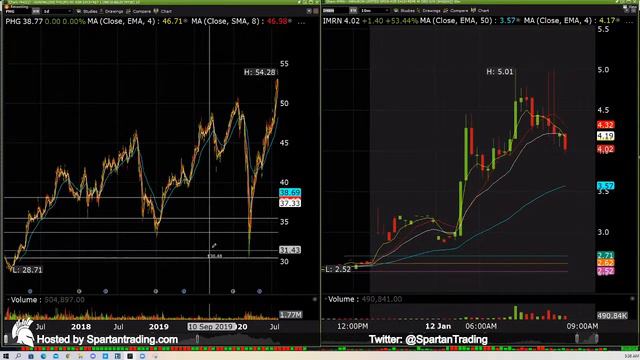Open Compare menu on IMRN chart
The width and height of the screenshot is (640, 360).
coord(456,11)
